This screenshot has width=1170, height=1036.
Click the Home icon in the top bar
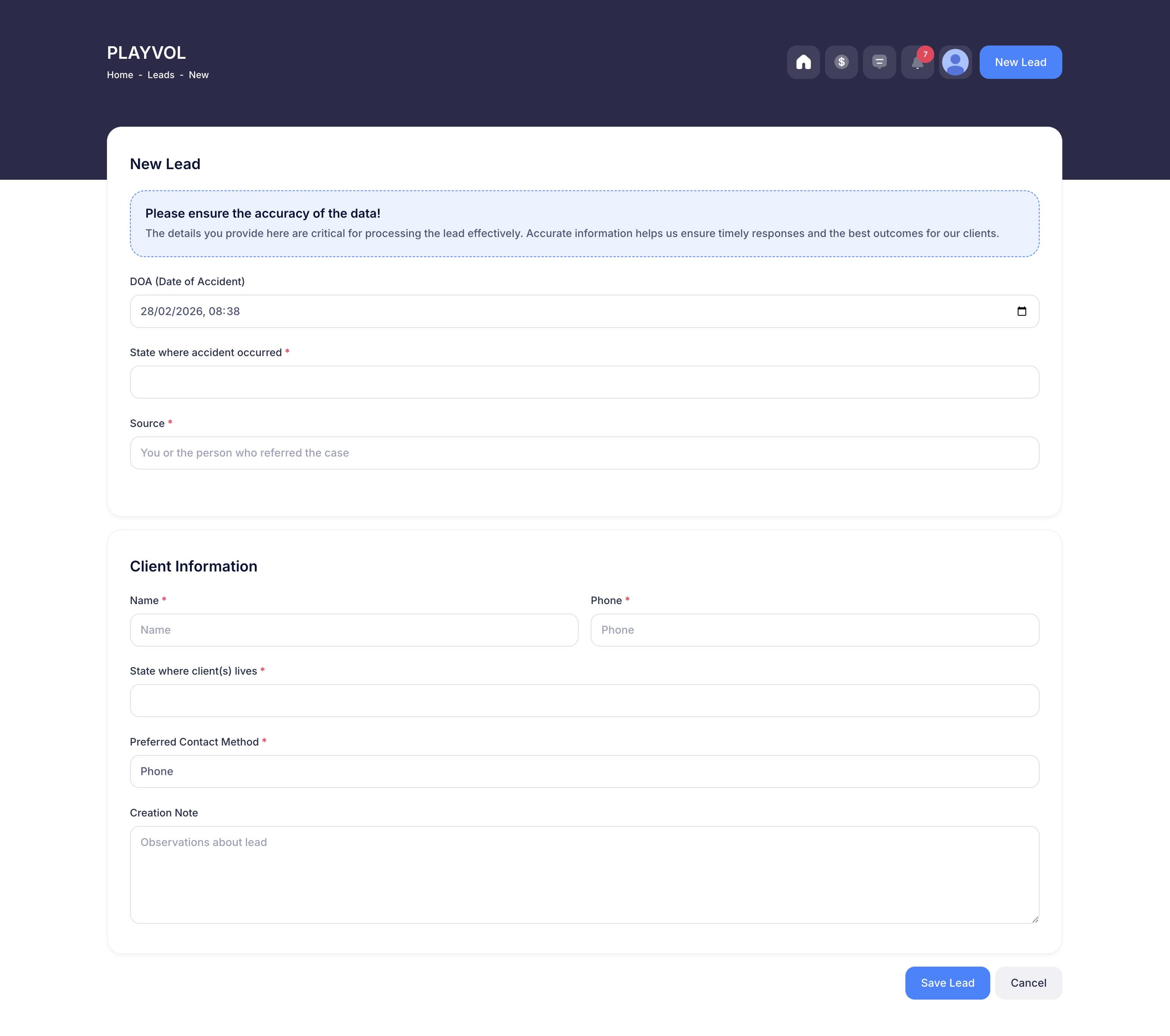click(x=803, y=62)
